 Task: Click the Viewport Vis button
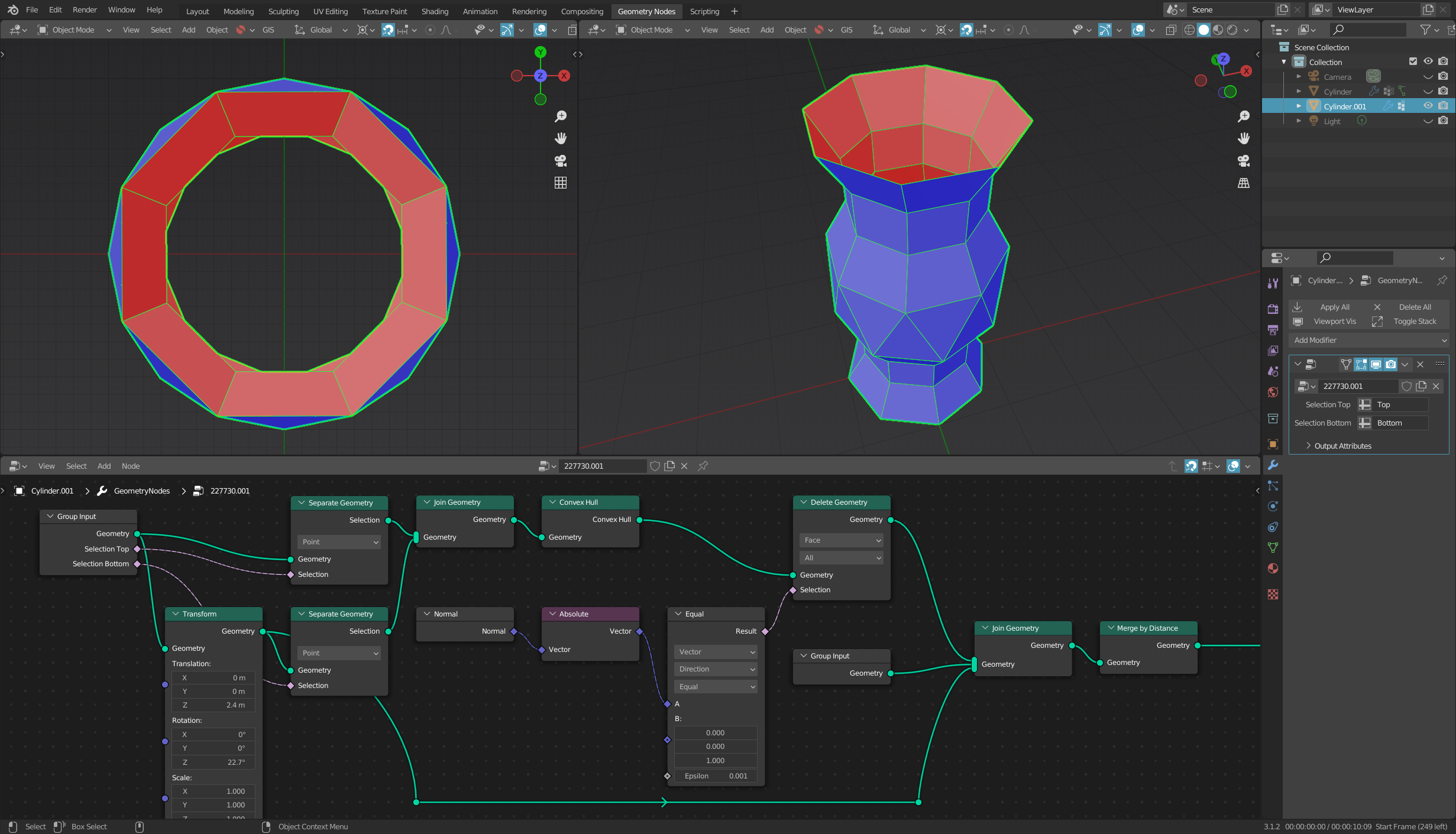(x=1328, y=321)
